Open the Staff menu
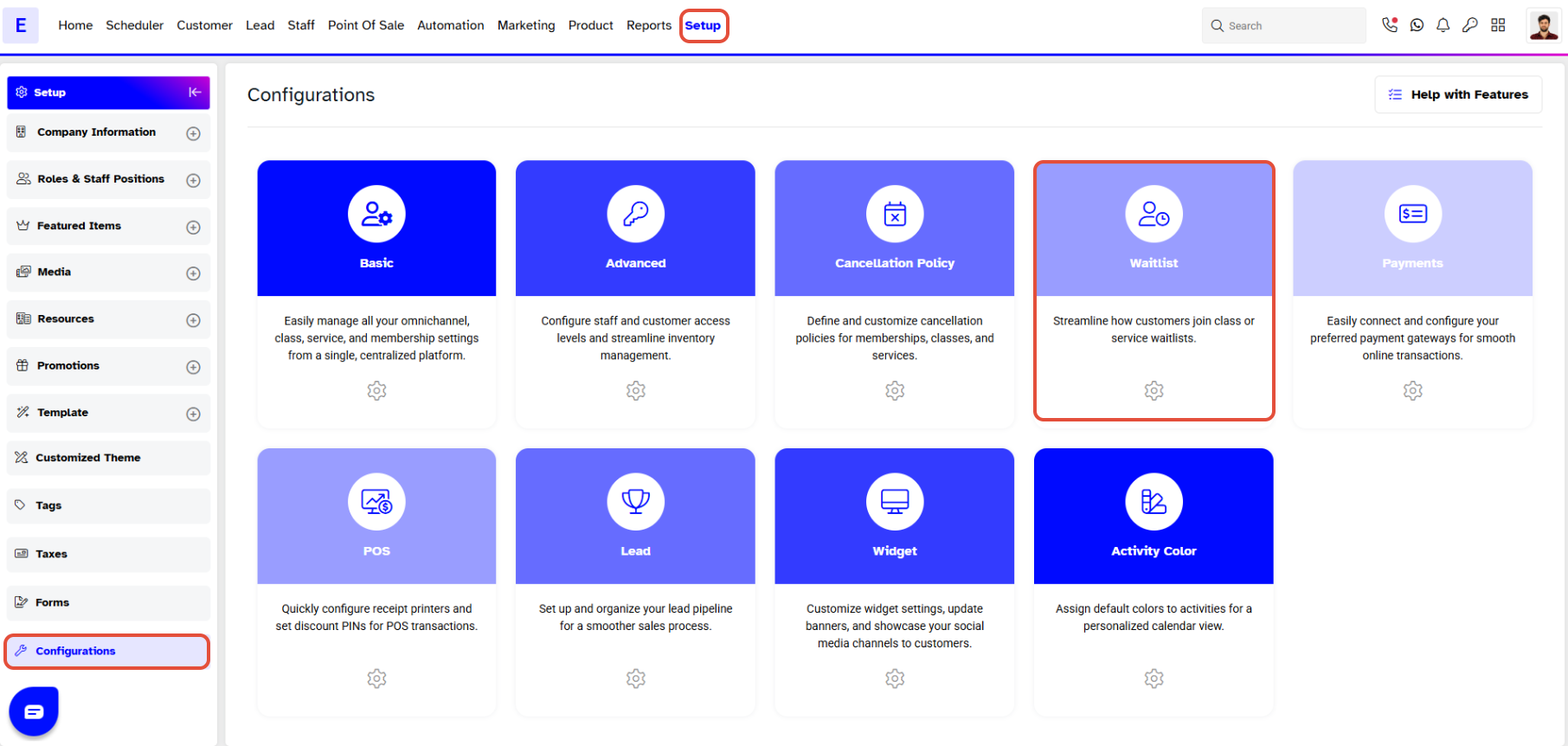 coord(301,25)
